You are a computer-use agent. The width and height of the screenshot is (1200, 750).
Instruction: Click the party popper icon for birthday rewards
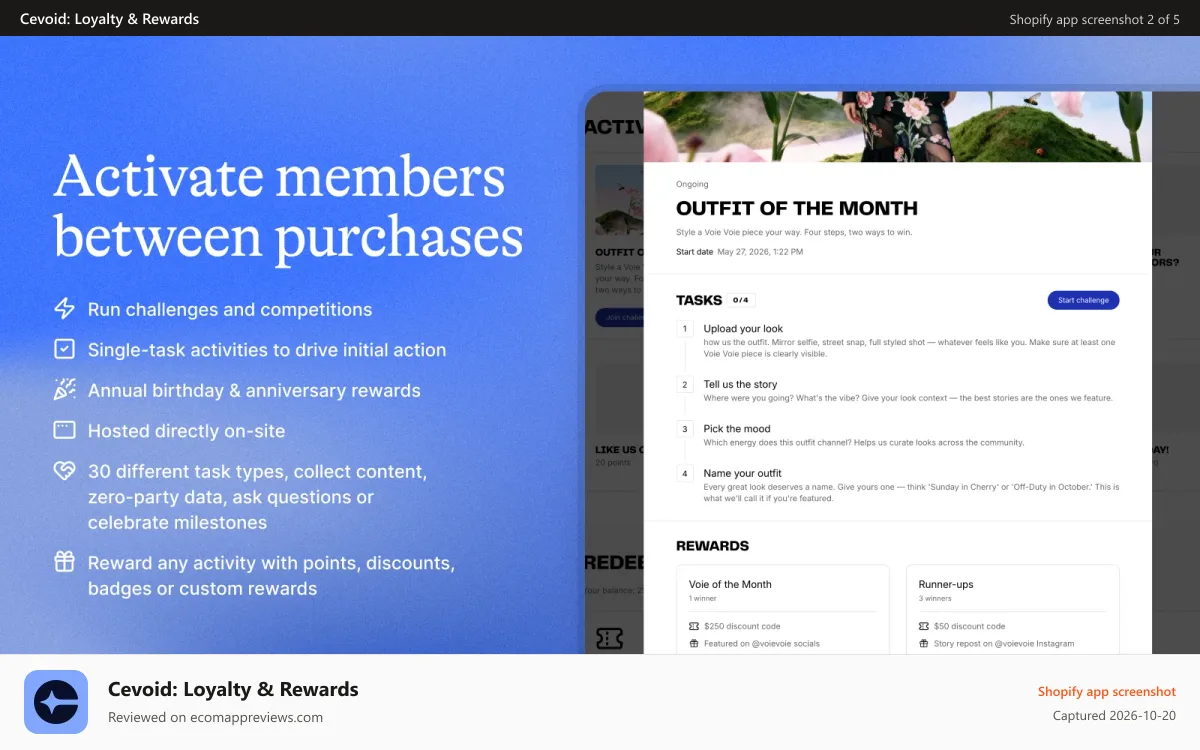click(x=64, y=390)
